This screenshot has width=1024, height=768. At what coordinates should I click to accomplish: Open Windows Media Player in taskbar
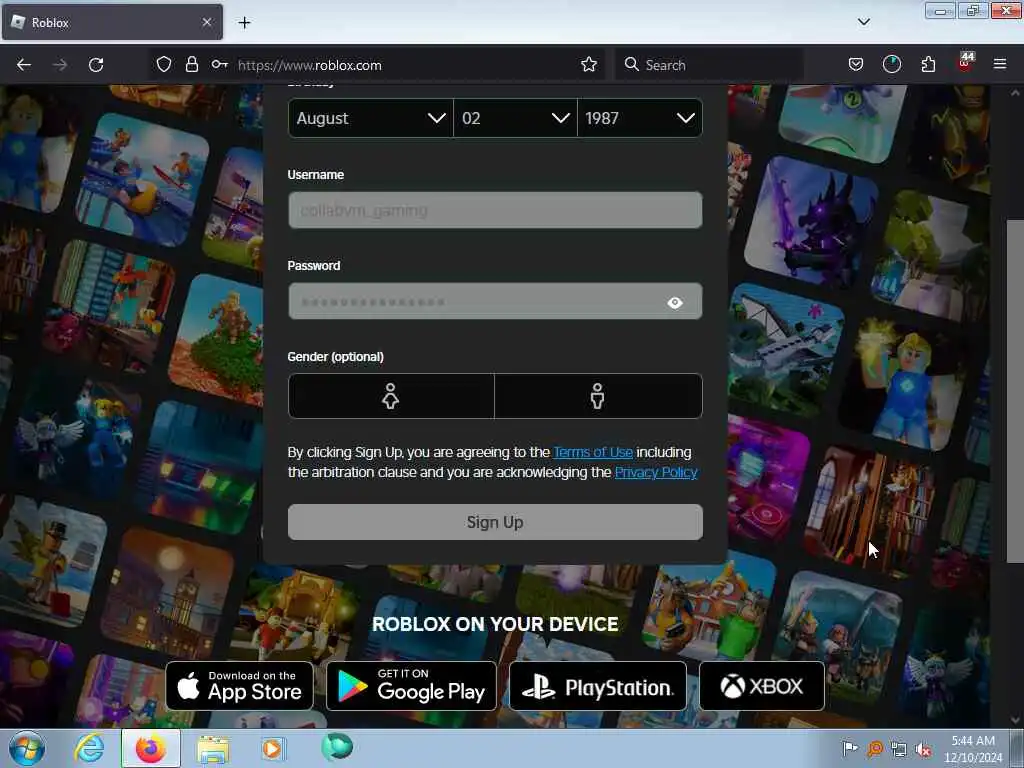[272, 748]
